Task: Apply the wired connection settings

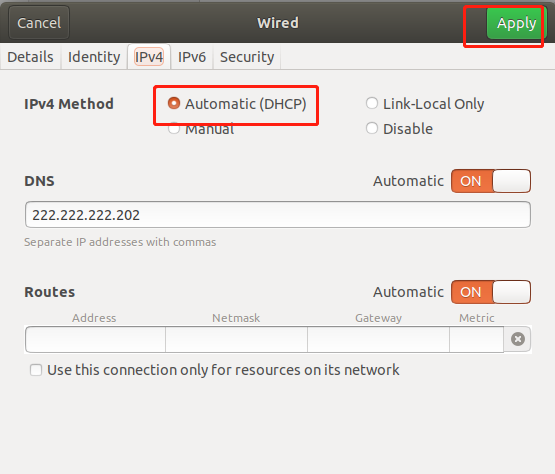Action: pos(516,23)
